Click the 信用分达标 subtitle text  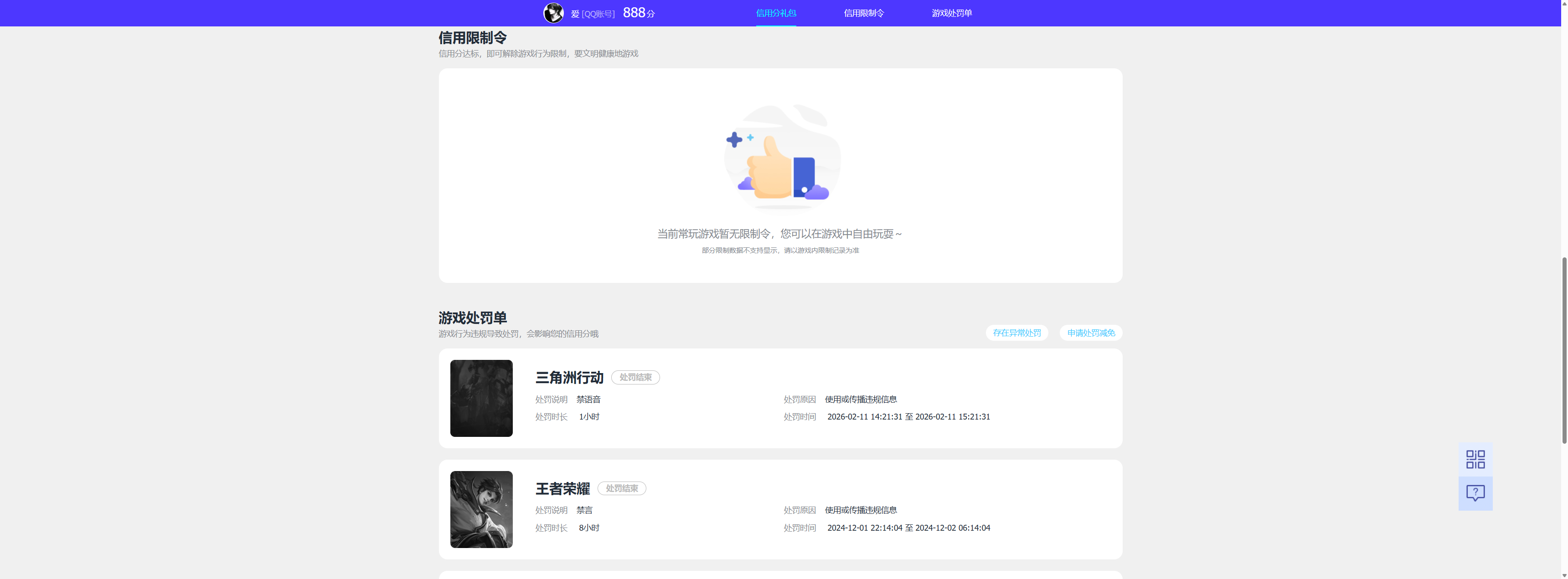(538, 53)
